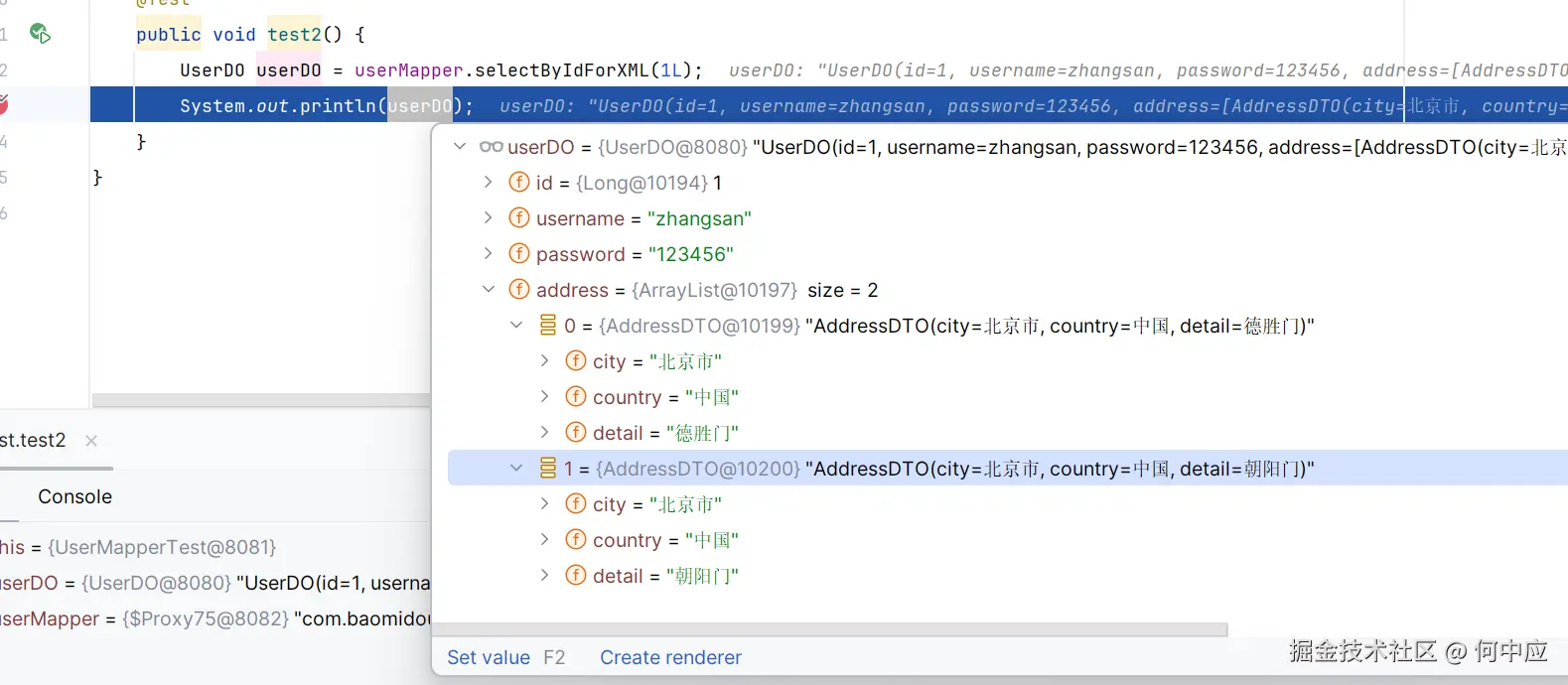The width and height of the screenshot is (1568, 685).
Task: Select password = "123456" row
Action: click(1008, 254)
